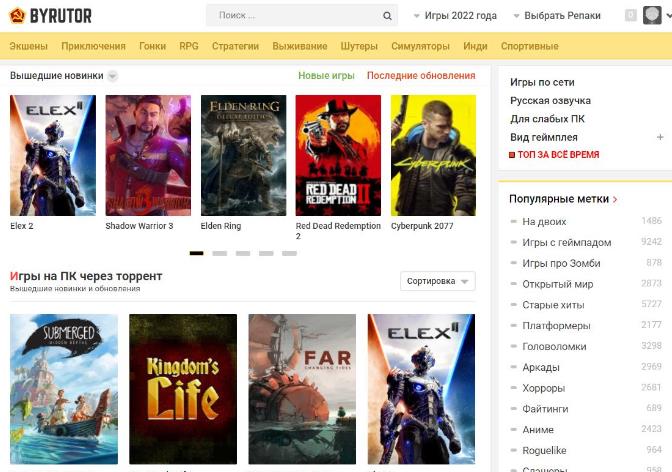
Task: Open the Инди genre
Action: (x=475, y=46)
